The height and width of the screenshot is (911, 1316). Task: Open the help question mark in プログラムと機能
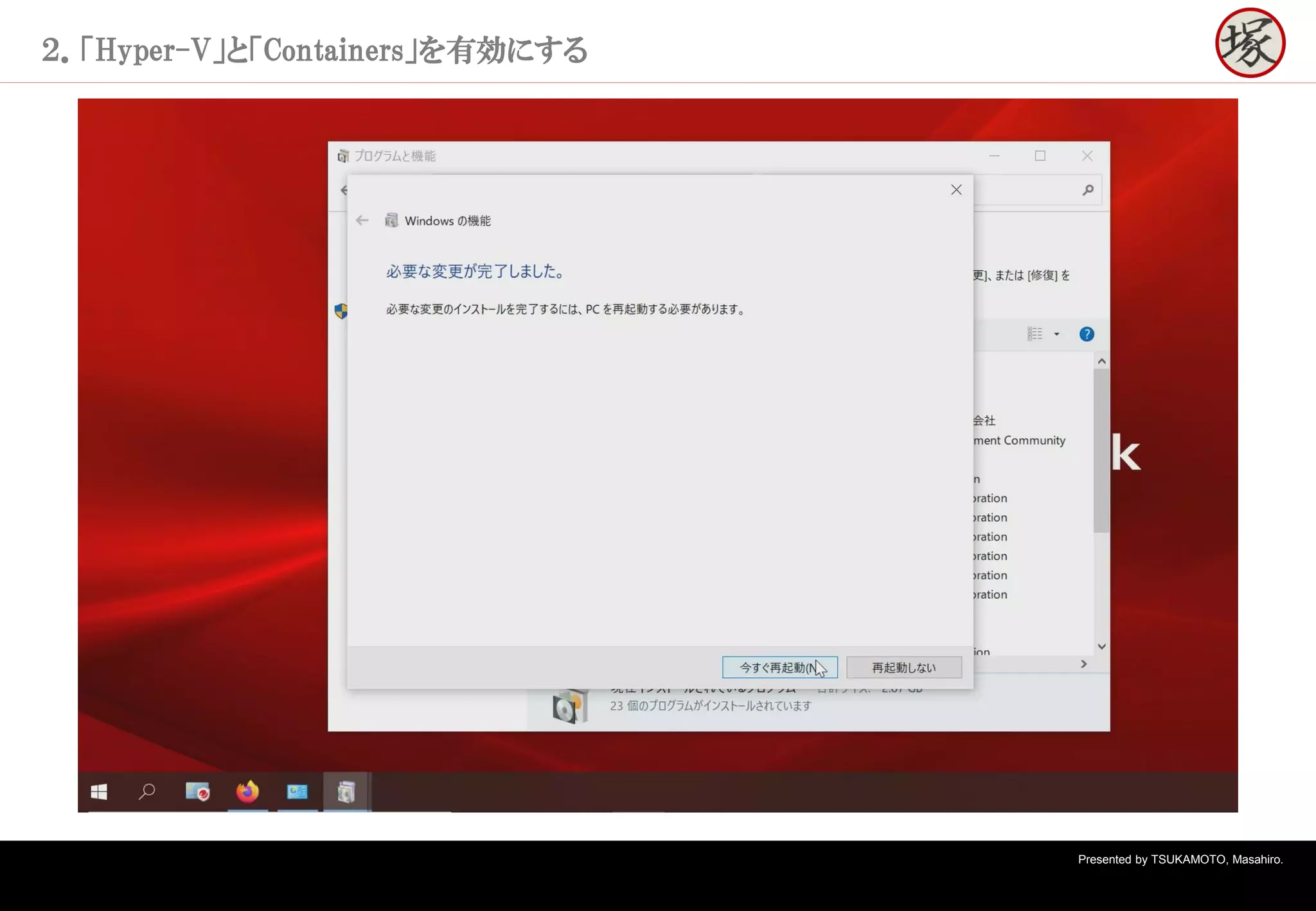click(1087, 334)
